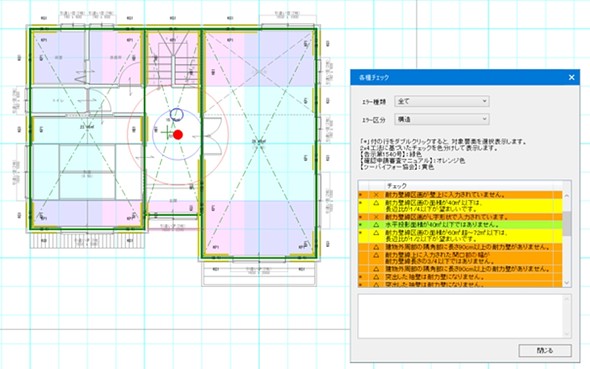Click the check list scrollbar up arrow
590x369 pixels.
[567, 196]
